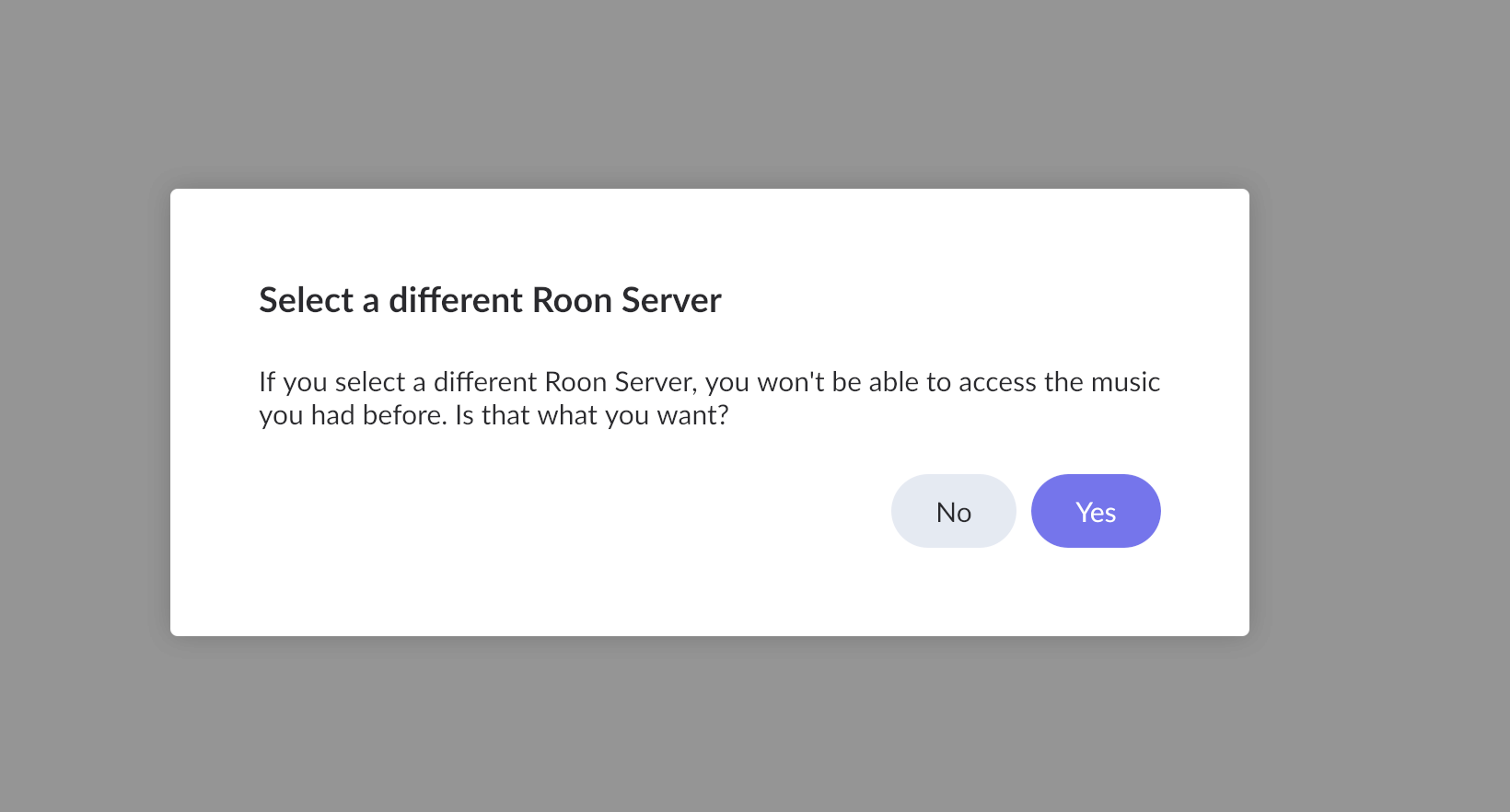Click the word "Select" in the dialog title

coord(306,300)
